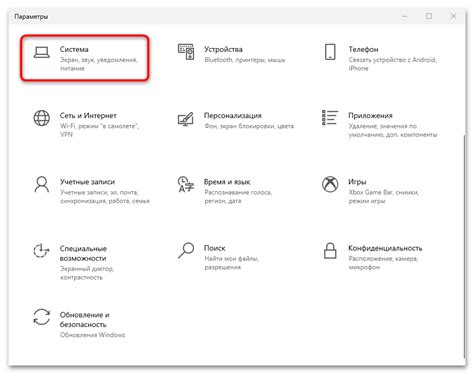The width and height of the screenshot is (474, 374).
Task: Open the Поиск category title
Action: coord(215,248)
